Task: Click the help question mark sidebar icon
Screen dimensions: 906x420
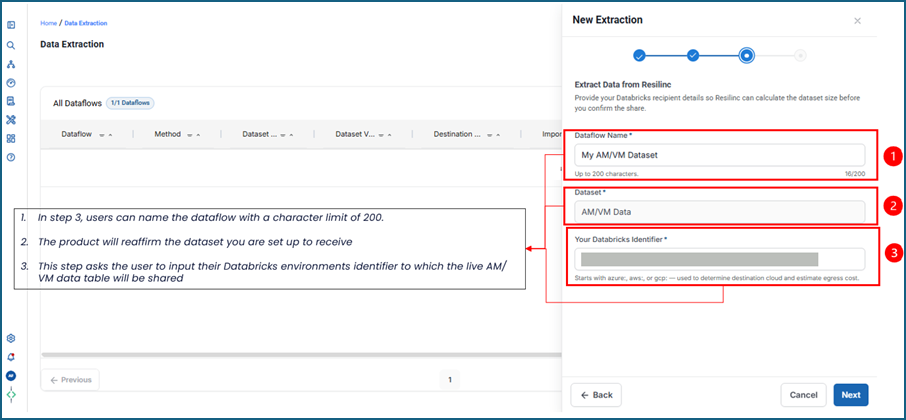Action: coord(10,157)
